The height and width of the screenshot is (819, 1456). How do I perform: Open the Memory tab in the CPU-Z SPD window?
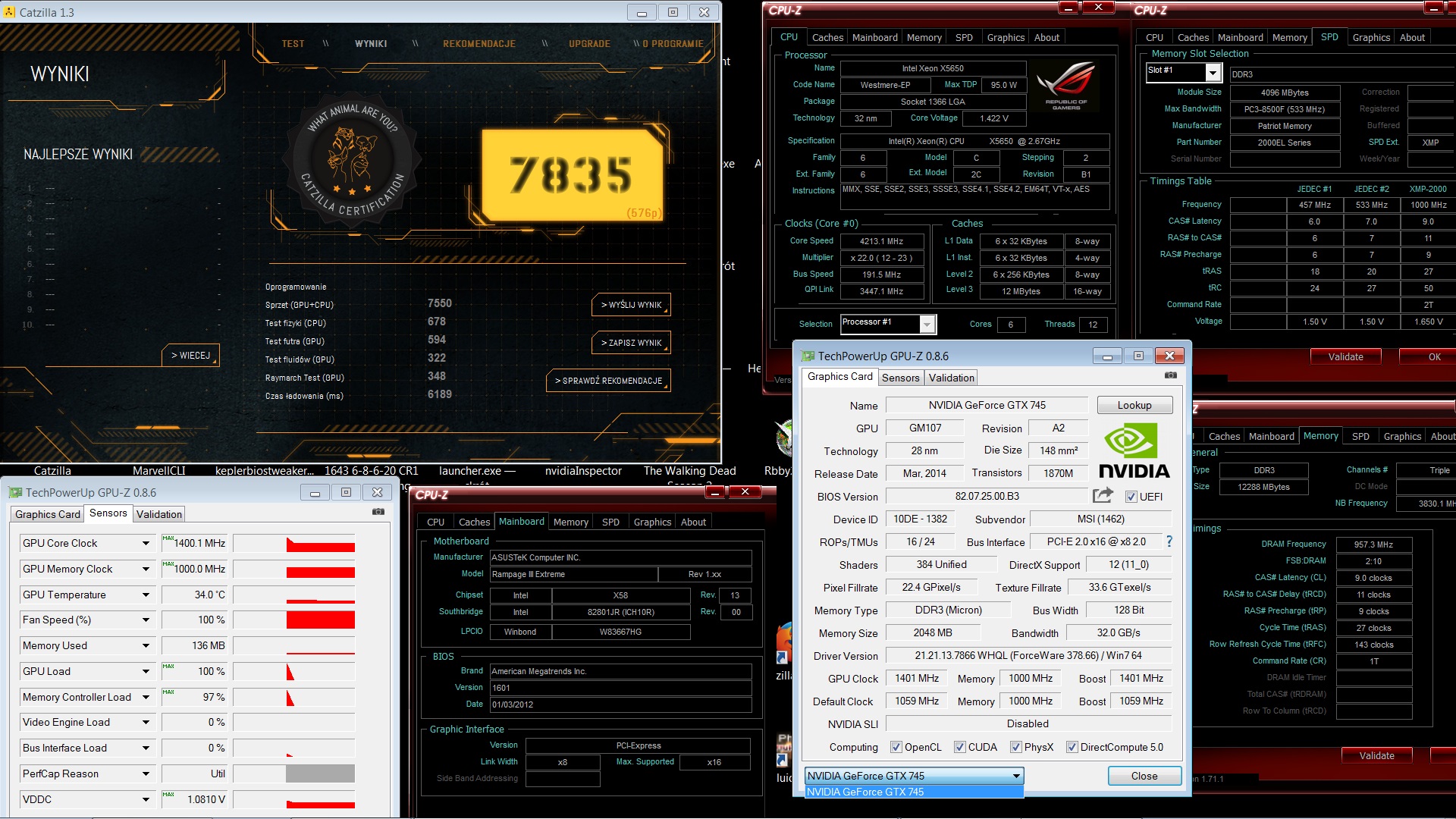pos(1289,37)
